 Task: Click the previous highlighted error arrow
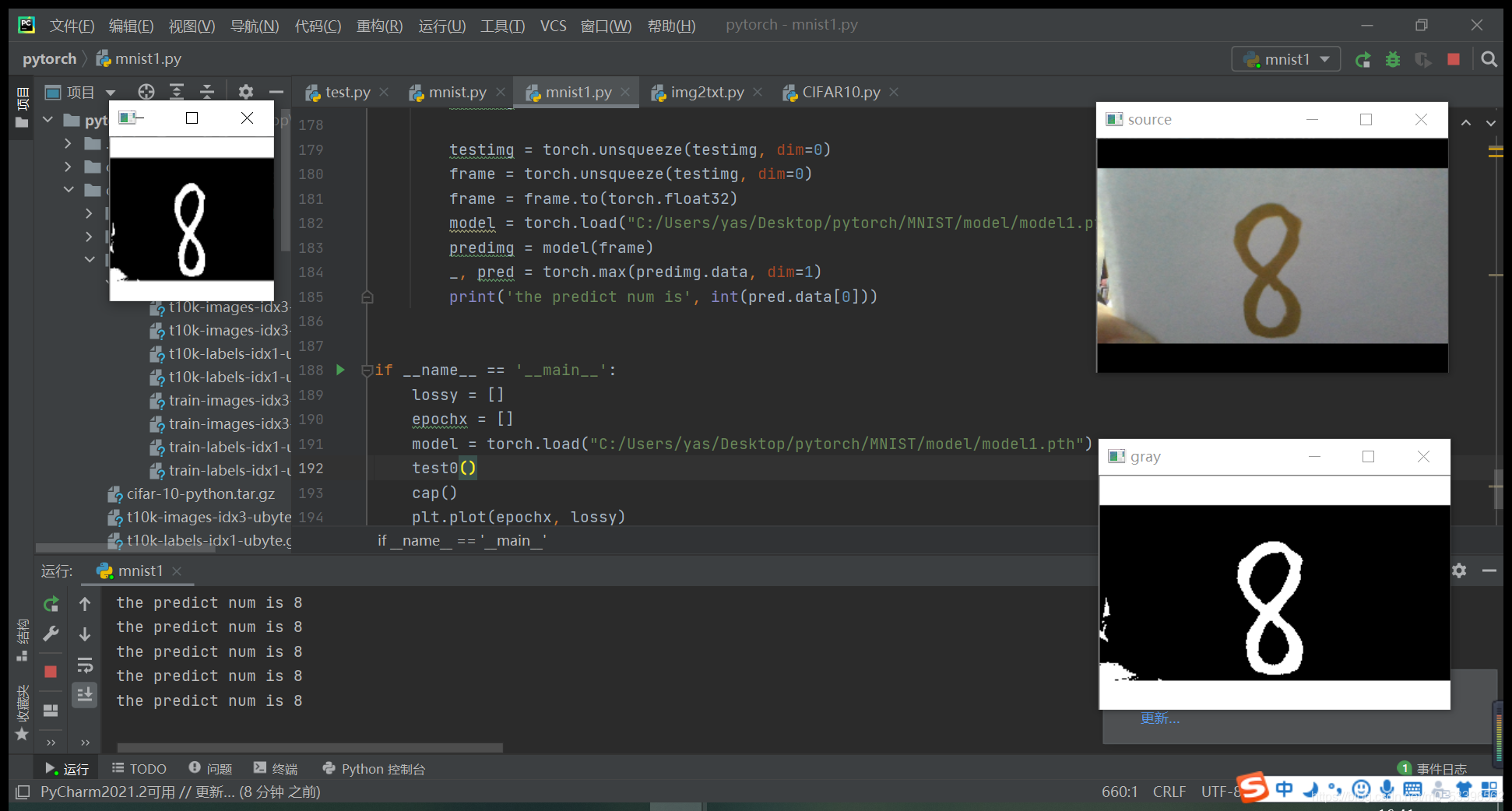(1466, 123)
